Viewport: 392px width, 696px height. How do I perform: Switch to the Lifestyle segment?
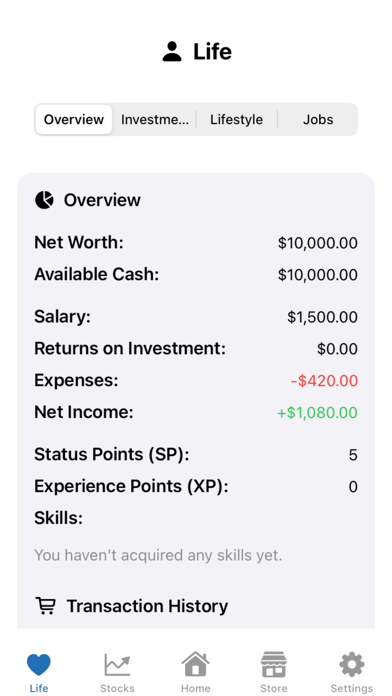(237, 119)
